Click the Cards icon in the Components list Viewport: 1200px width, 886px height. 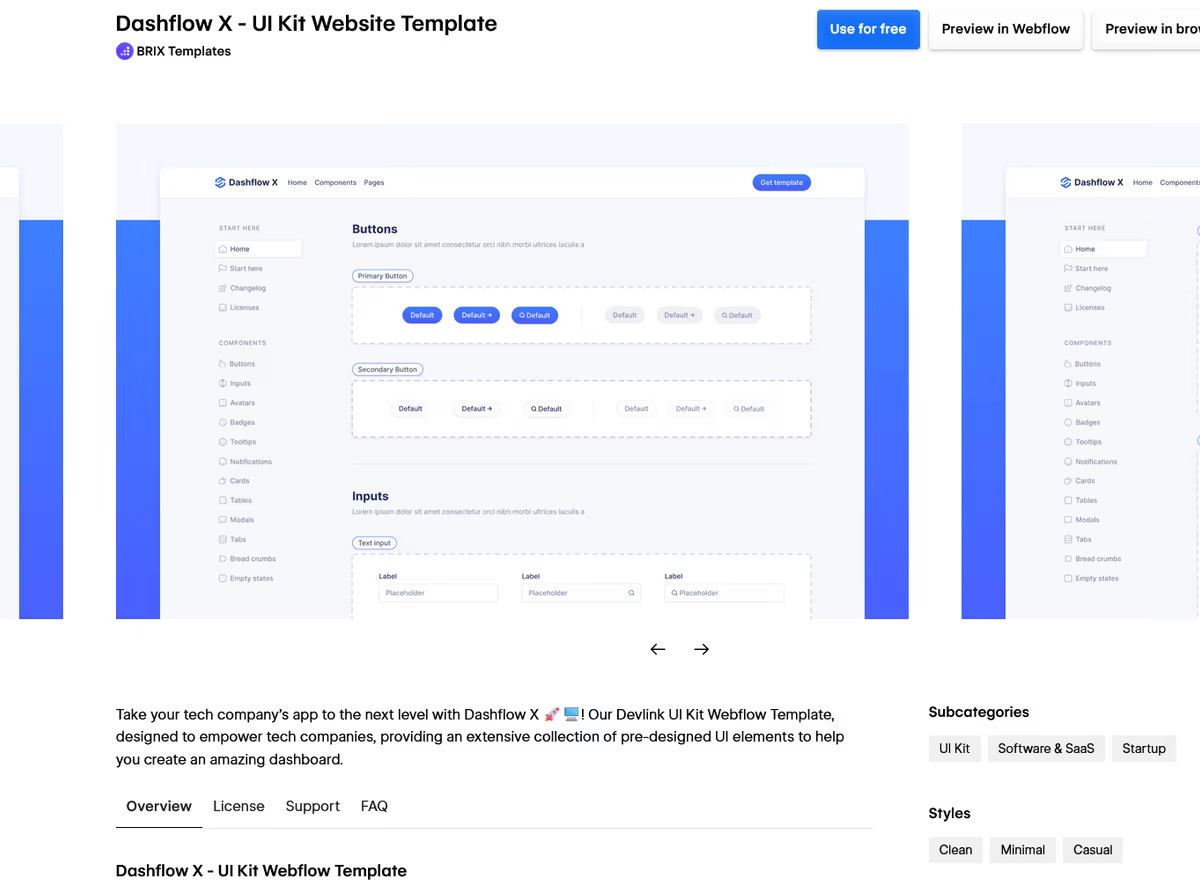[x=222, y=480]
